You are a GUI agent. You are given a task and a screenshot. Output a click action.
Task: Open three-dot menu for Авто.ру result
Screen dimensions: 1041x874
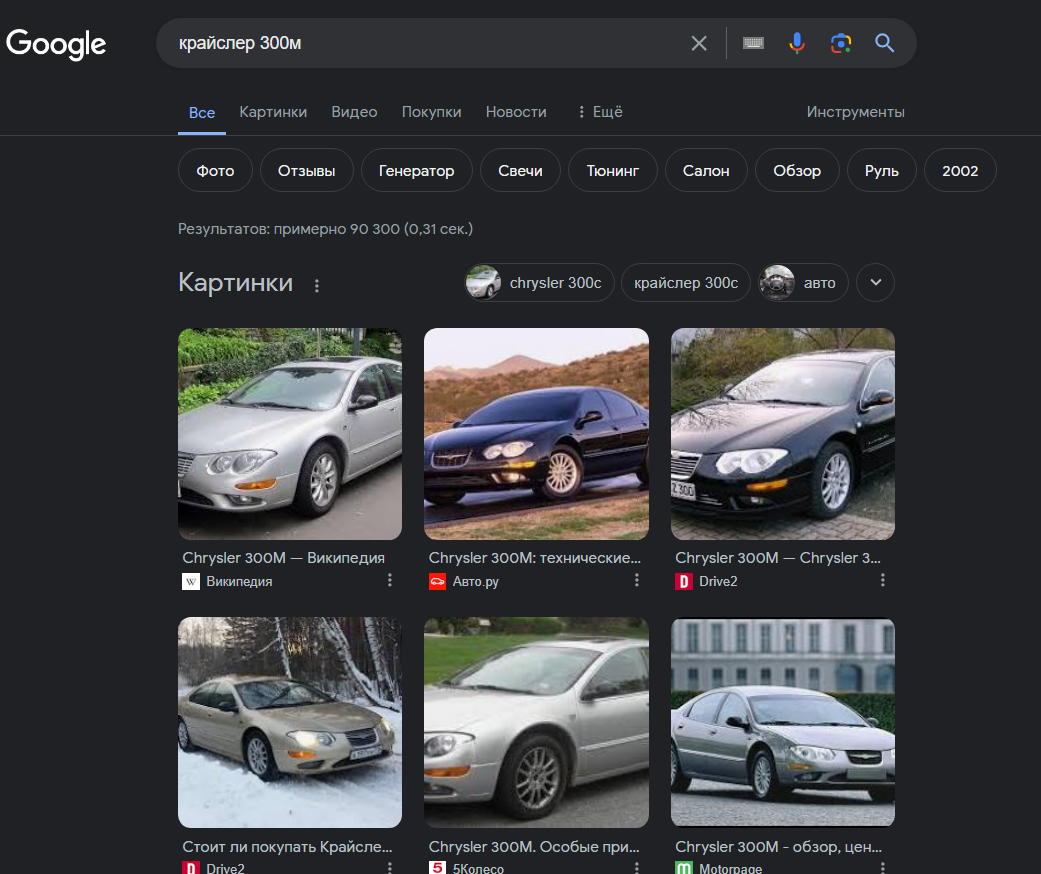pos(637,580)
